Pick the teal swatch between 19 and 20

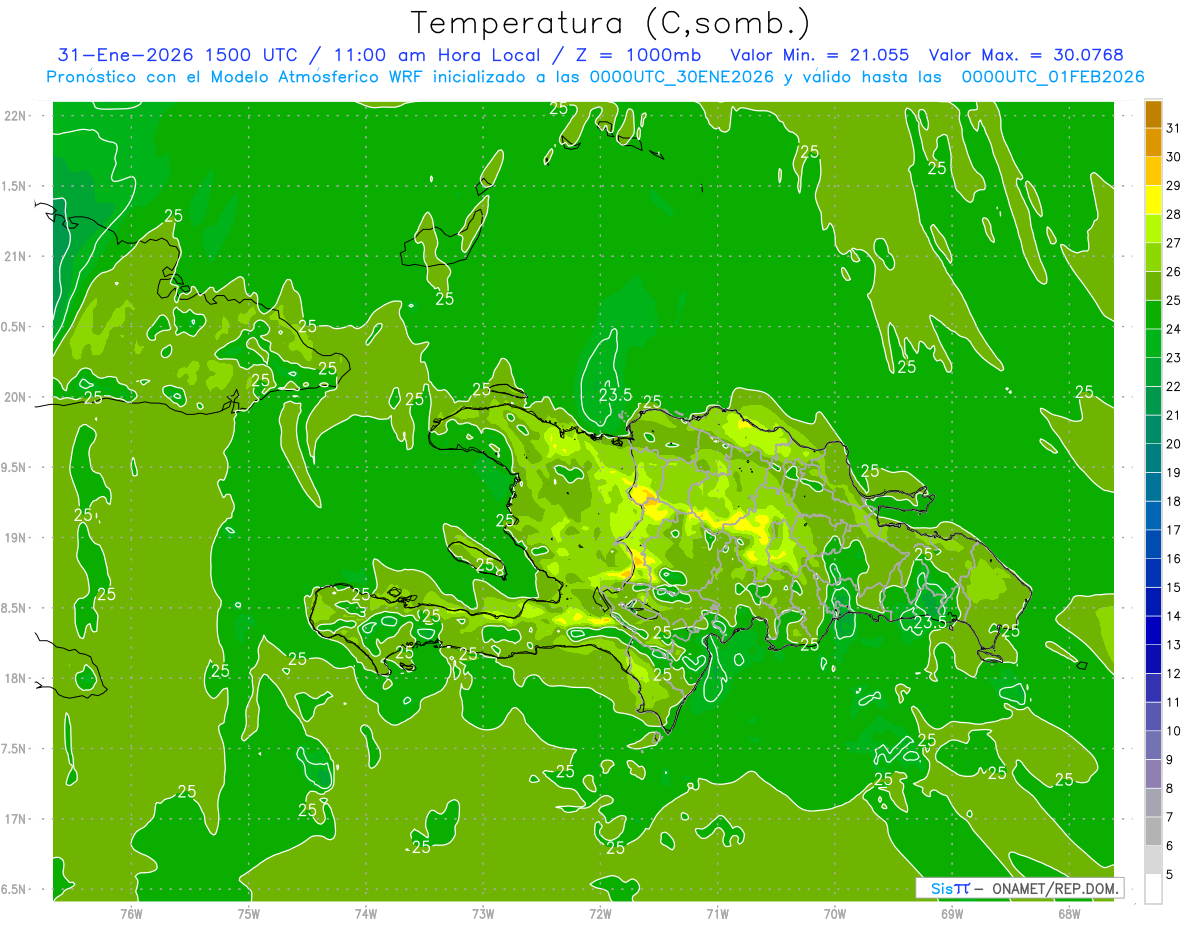pos(1153,459)
